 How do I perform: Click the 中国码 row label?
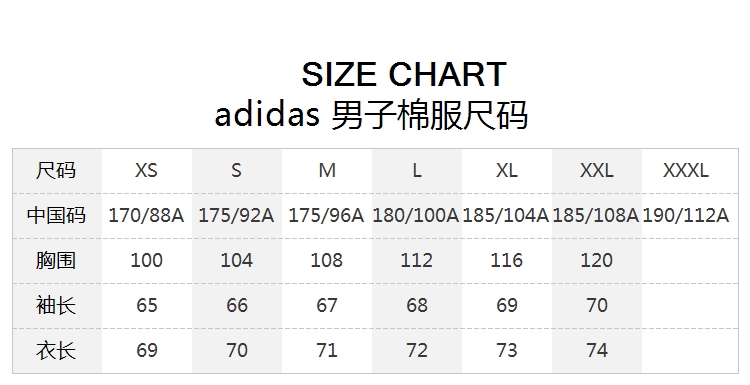56,215
